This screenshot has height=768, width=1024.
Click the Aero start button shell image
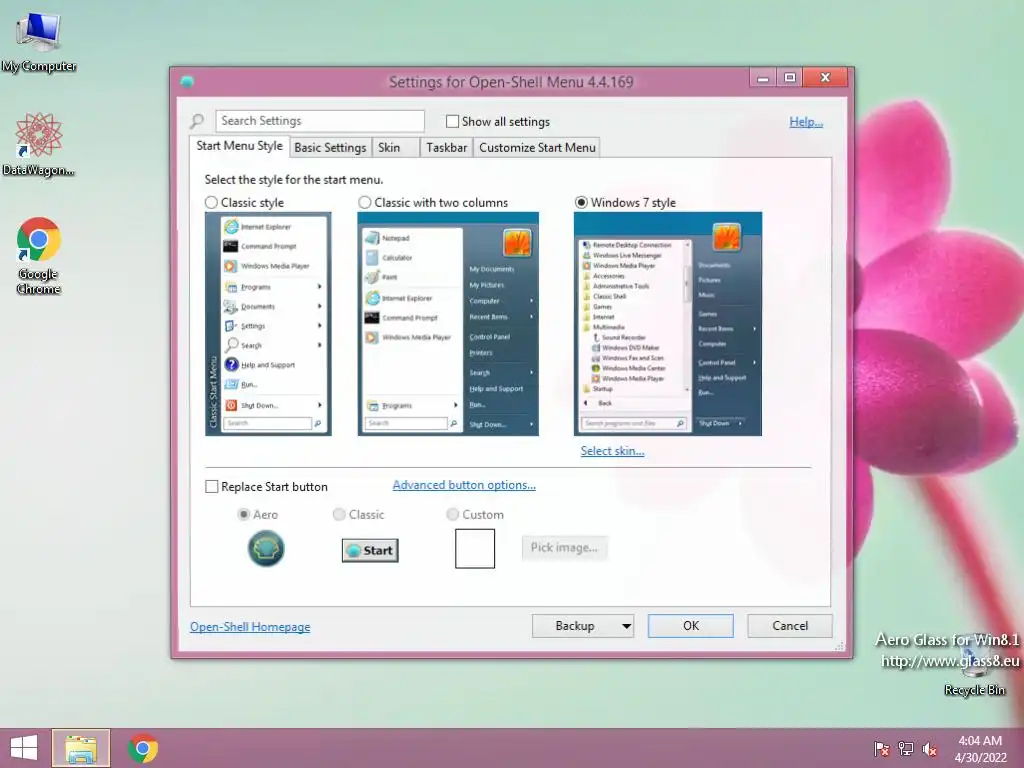tap(266, 549)
